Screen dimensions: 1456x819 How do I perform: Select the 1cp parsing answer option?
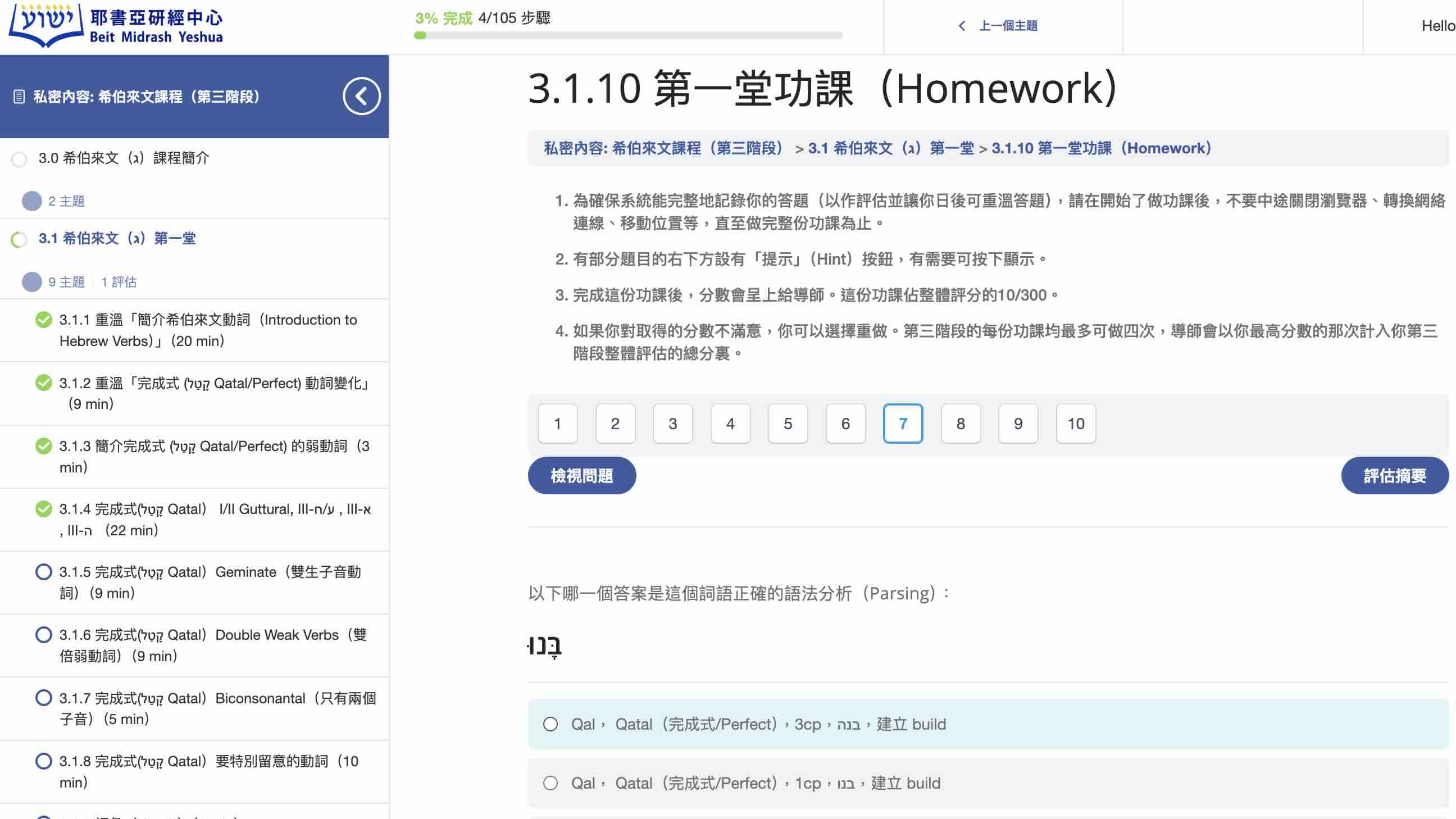click(988, 784)
